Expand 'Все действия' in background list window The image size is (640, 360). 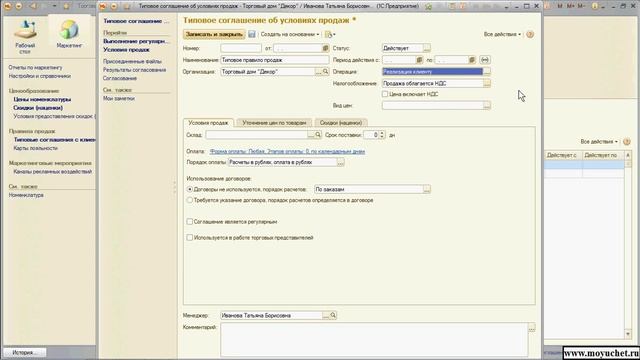pos(599,142)
